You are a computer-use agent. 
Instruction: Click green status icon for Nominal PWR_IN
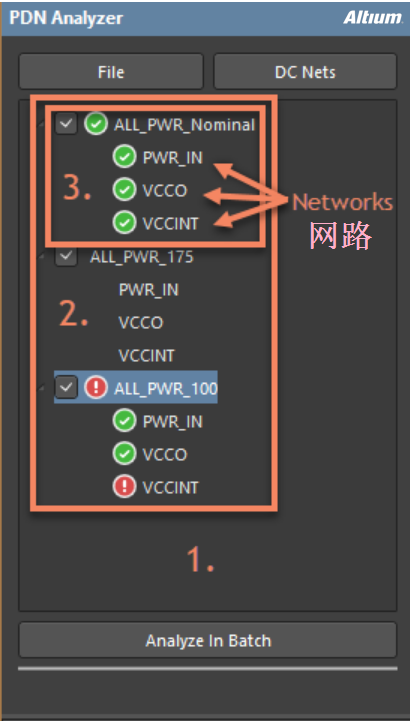(124, 157)
